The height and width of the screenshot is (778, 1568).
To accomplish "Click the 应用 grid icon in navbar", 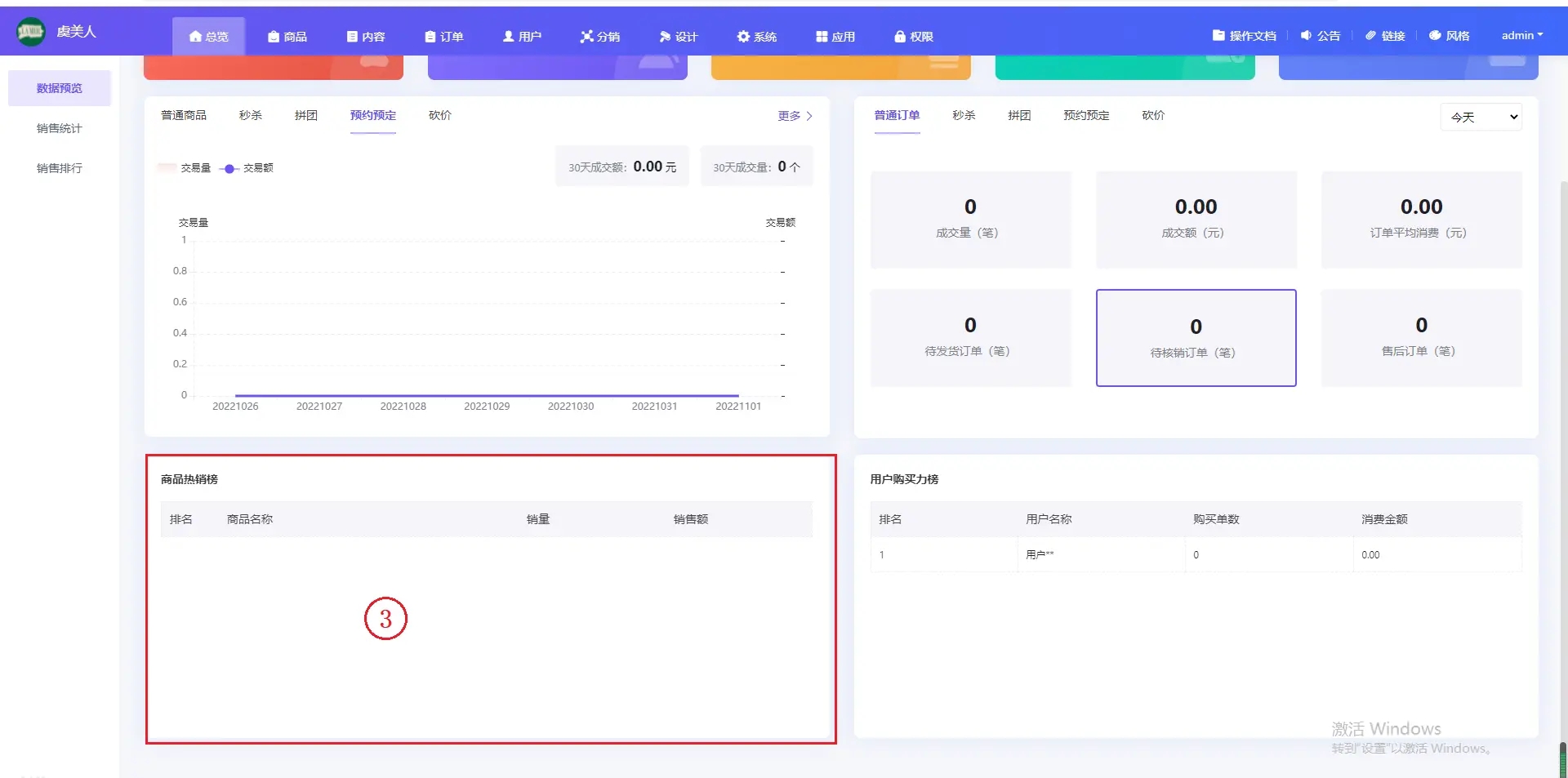I will (822, 37).
